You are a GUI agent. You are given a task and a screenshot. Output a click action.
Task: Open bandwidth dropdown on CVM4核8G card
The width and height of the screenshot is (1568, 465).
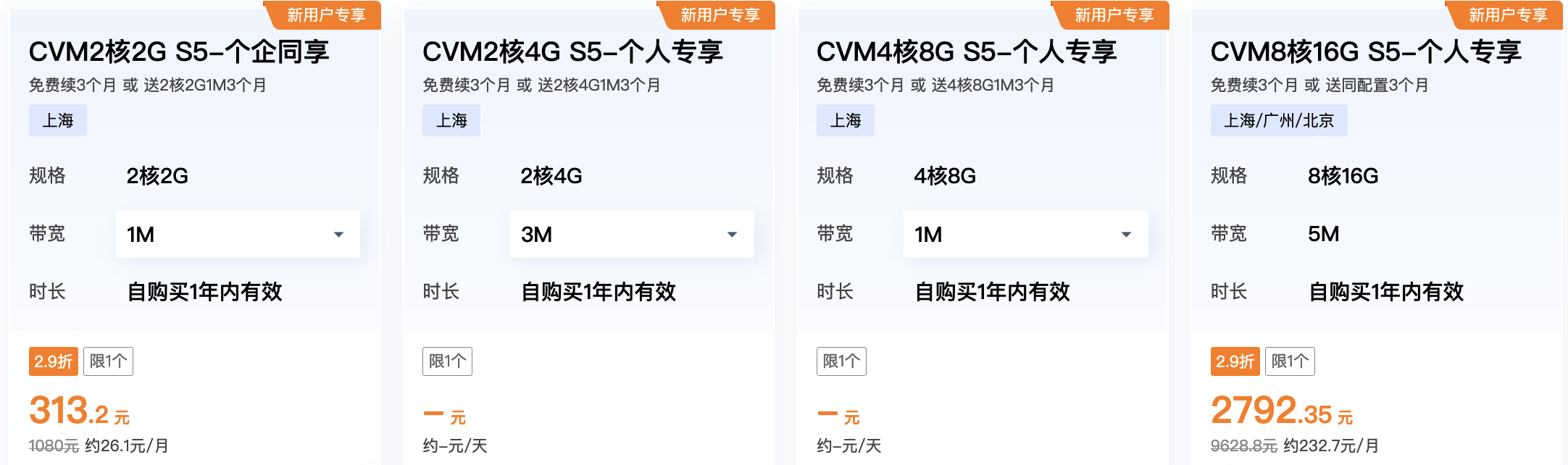[1025, 234]
